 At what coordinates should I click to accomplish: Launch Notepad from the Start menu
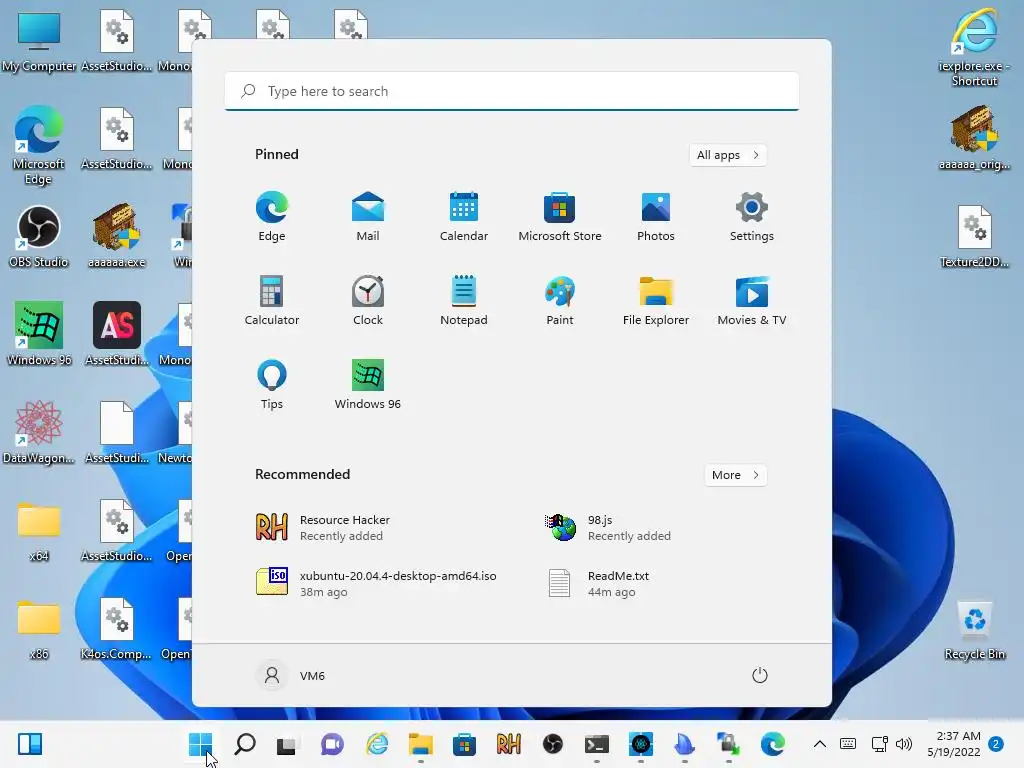click(x=464, y=300)
